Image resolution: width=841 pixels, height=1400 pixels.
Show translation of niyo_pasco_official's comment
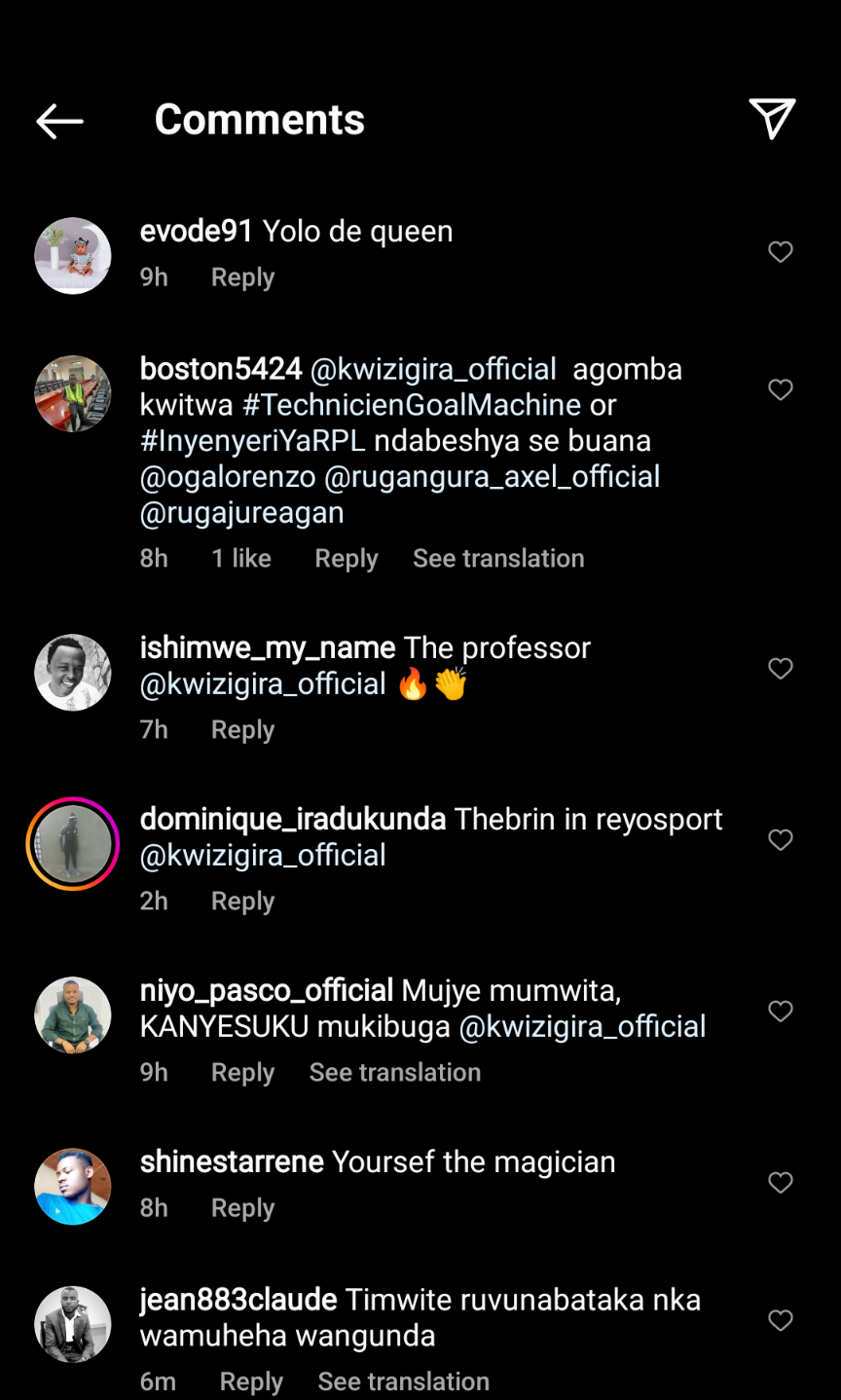click(394, 1073)
